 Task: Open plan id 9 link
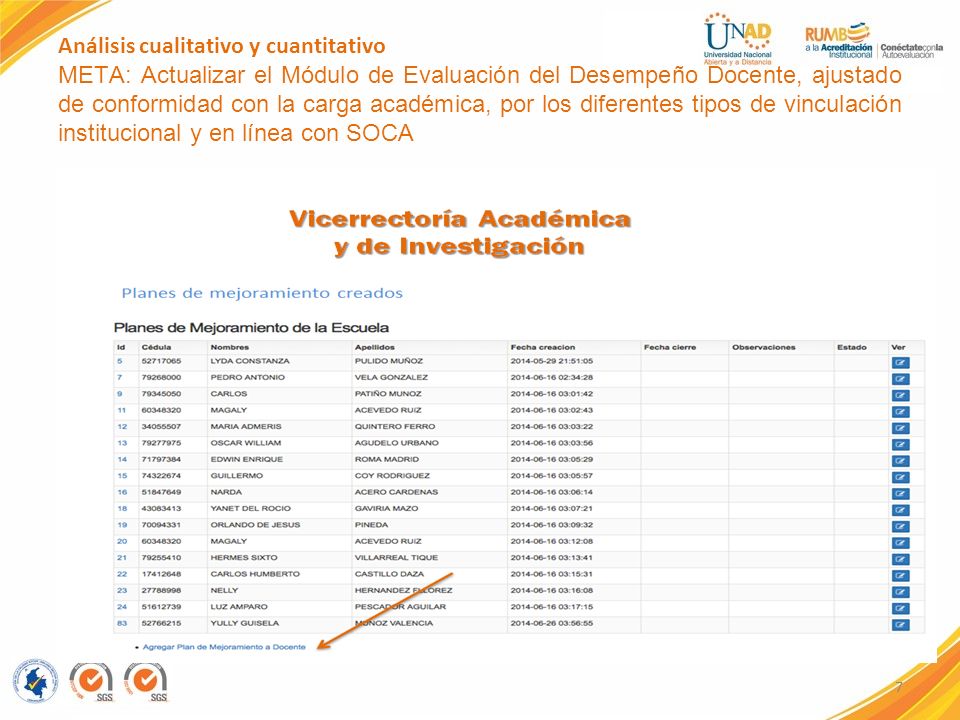120,394
